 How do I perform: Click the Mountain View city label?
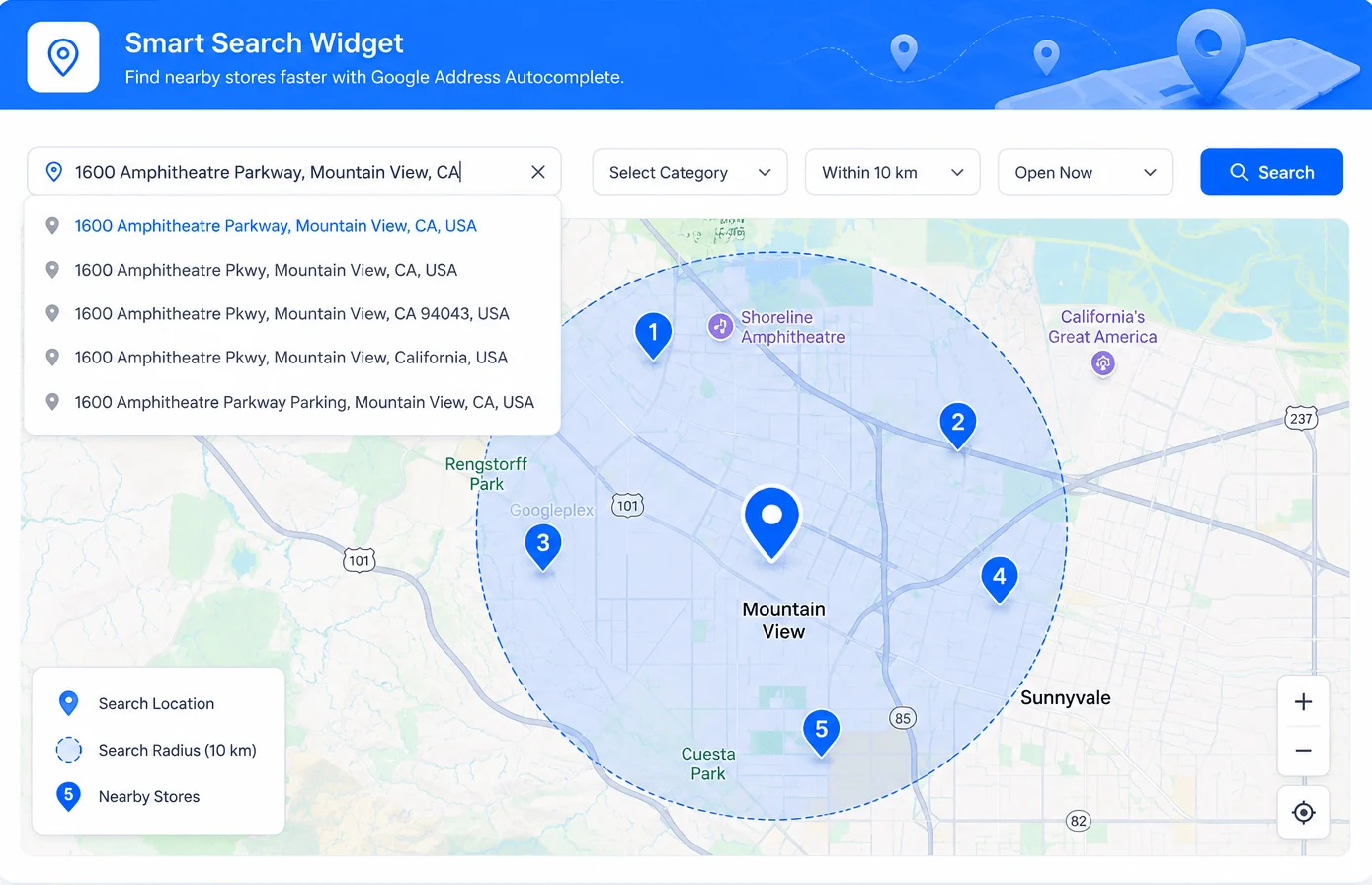pos(783,620)
